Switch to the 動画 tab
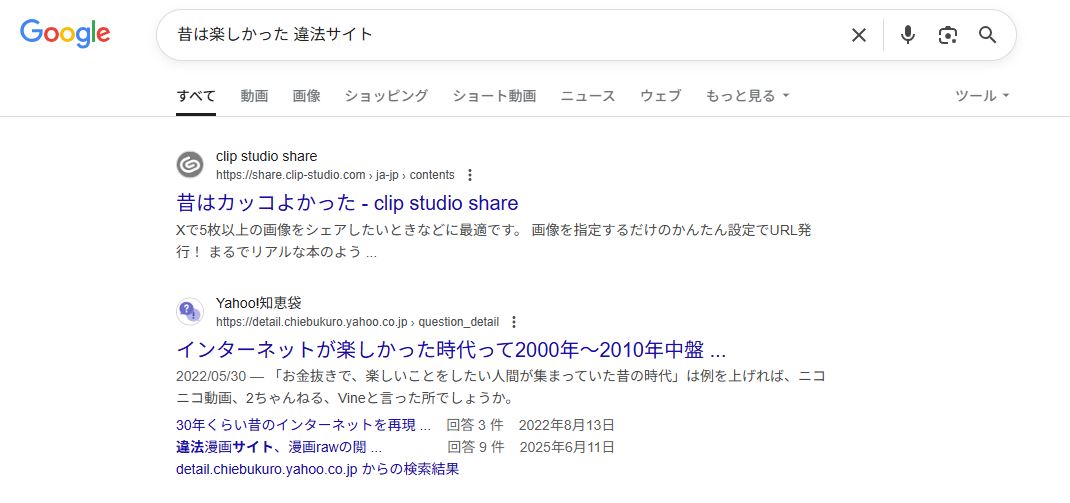This screenshot has height=503, width=1070. 254,96
